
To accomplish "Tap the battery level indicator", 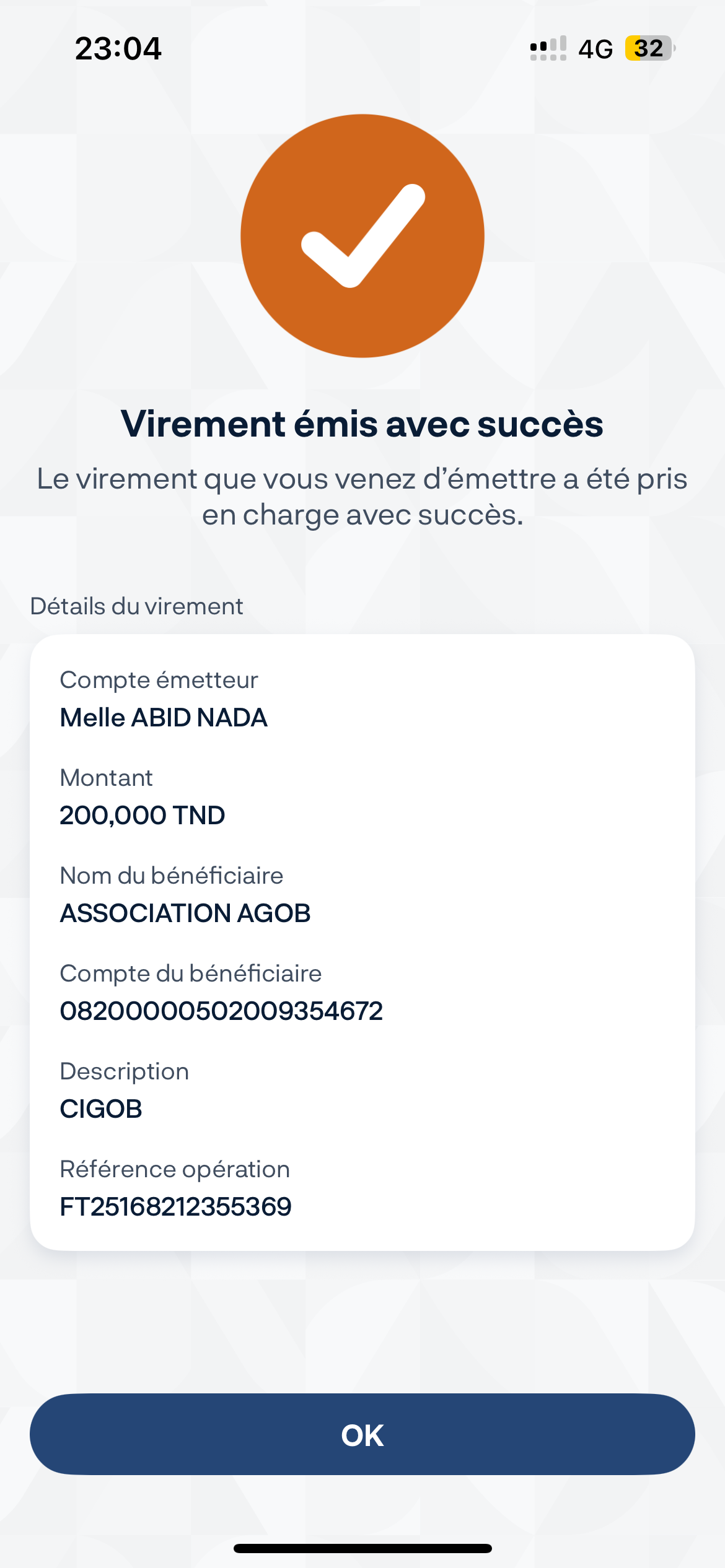I will point(649,48).
